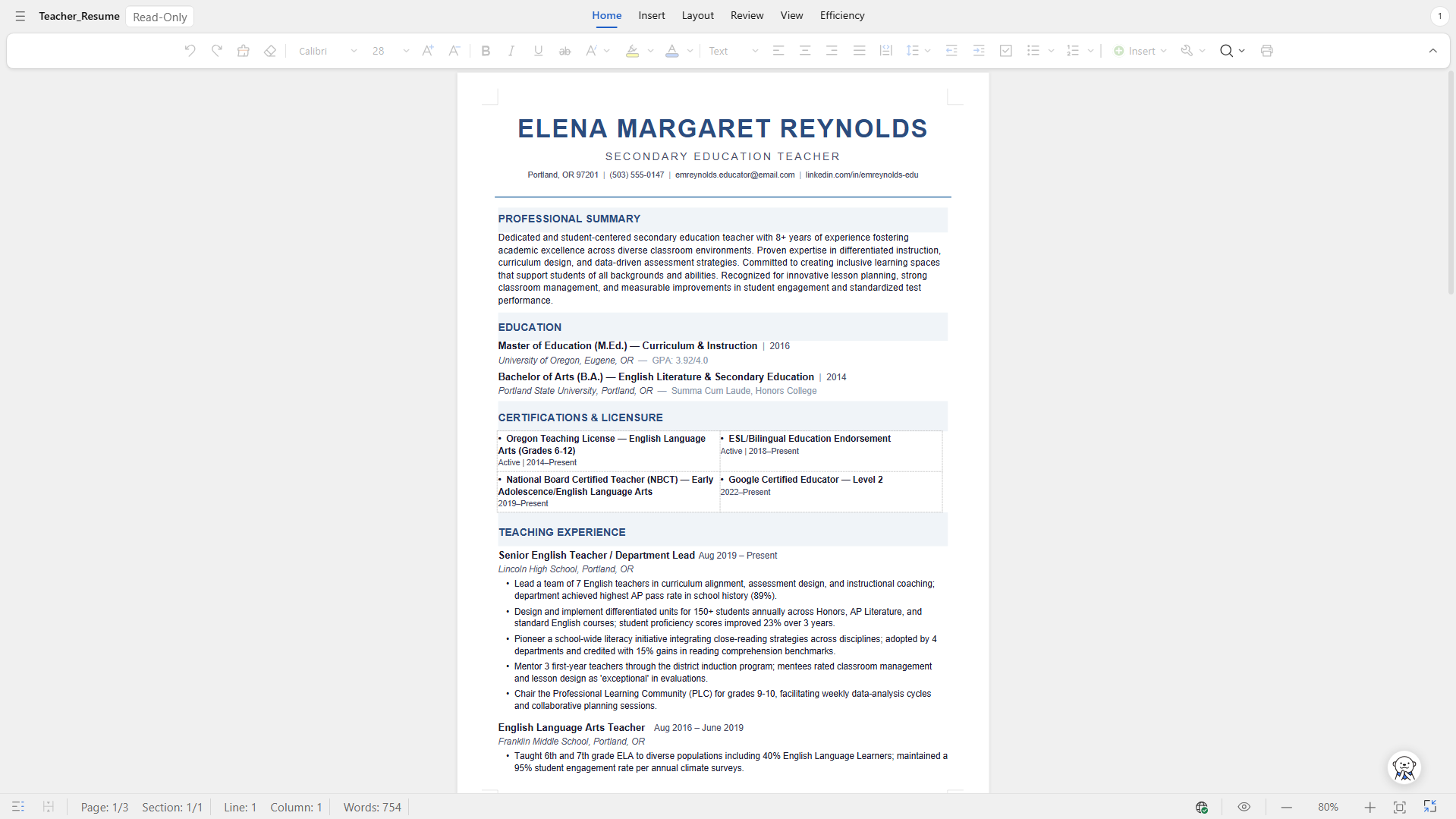The width and height of the screenshot is (1456, 819).
Task: Open the Efficiency tab
Action: pyautogui.click(x=842, y=15)
